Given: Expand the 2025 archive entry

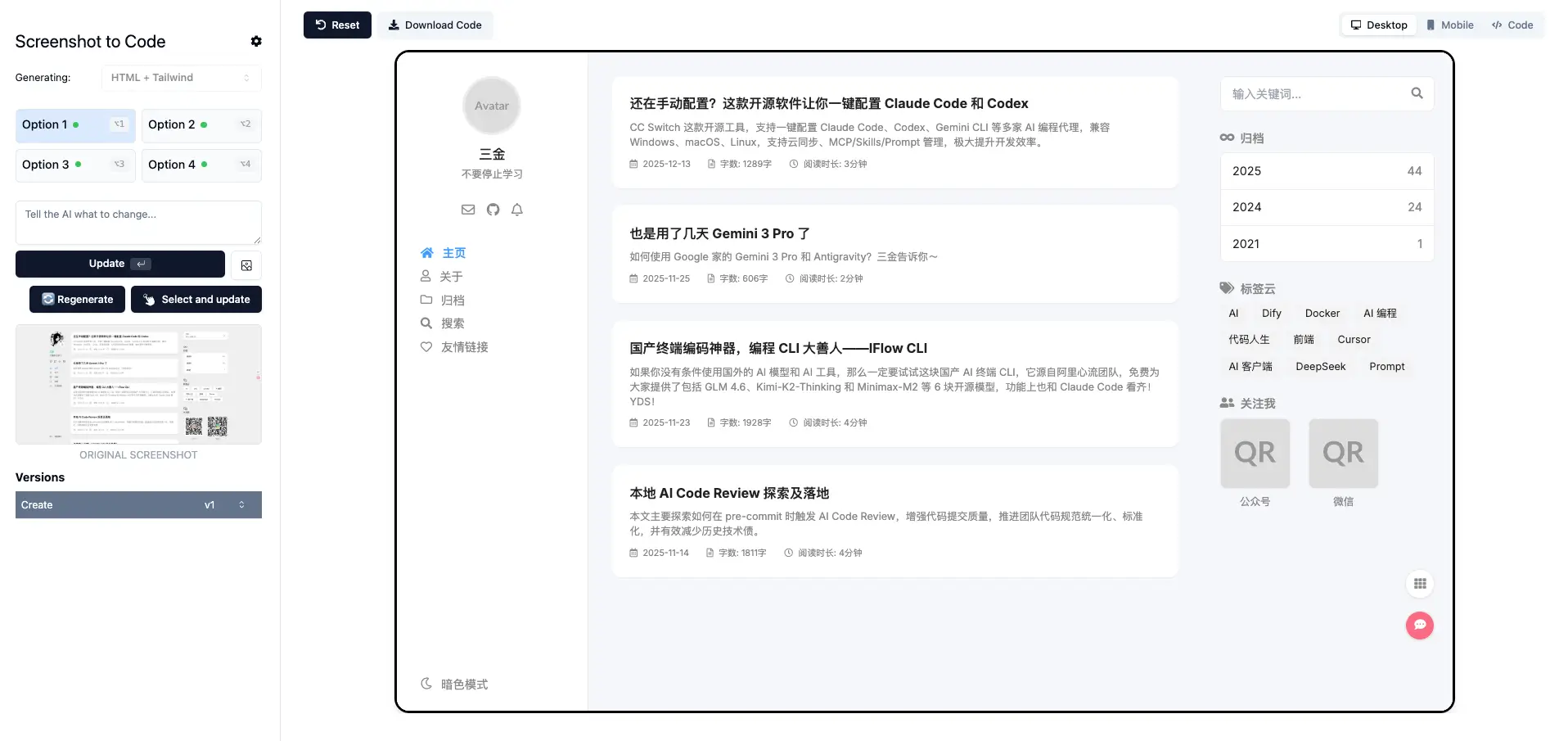Looking at the screenshot, I should (x=1326, y=171).
